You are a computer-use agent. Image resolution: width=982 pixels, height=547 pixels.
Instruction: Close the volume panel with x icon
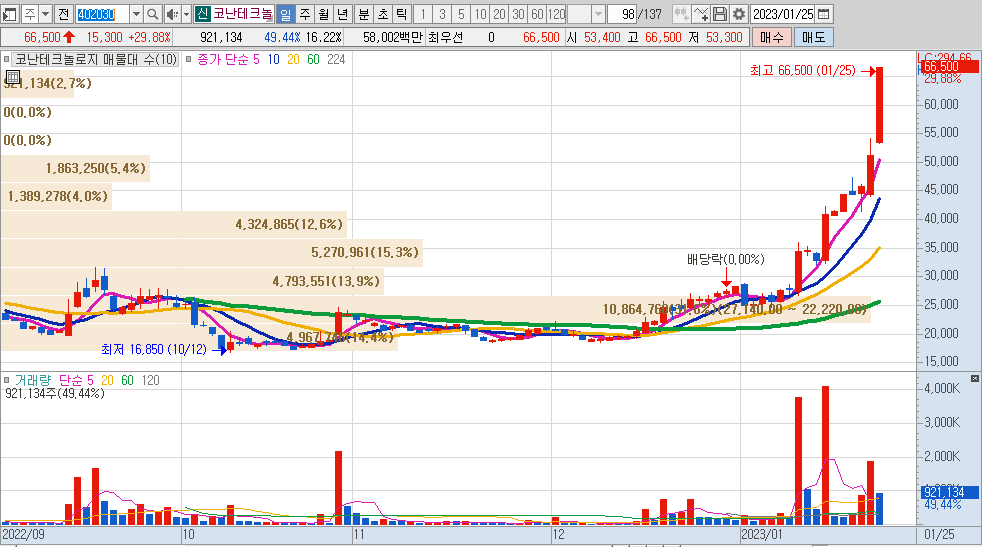click(974, 378)
